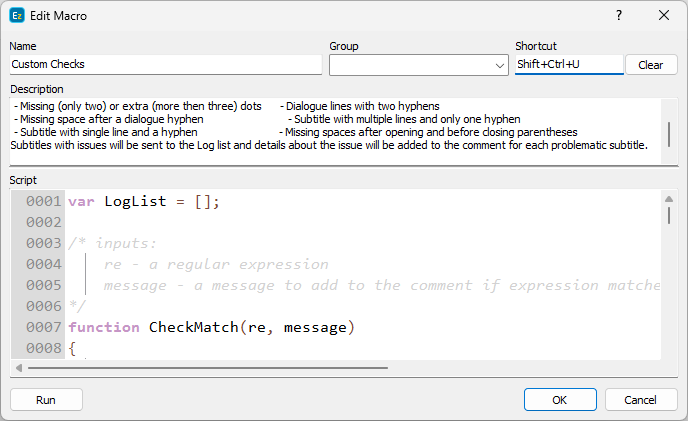Click the Name field containing Custom Checks
688x421 pixels.
click(166, 65)
